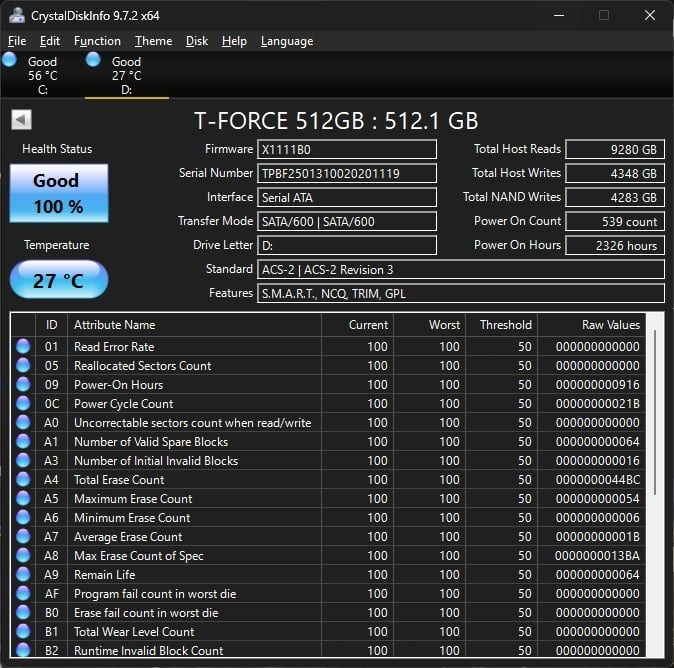This screenshot has height=668, width=674.
Task: Click raw value 0000000013BA
Action: 597,556
